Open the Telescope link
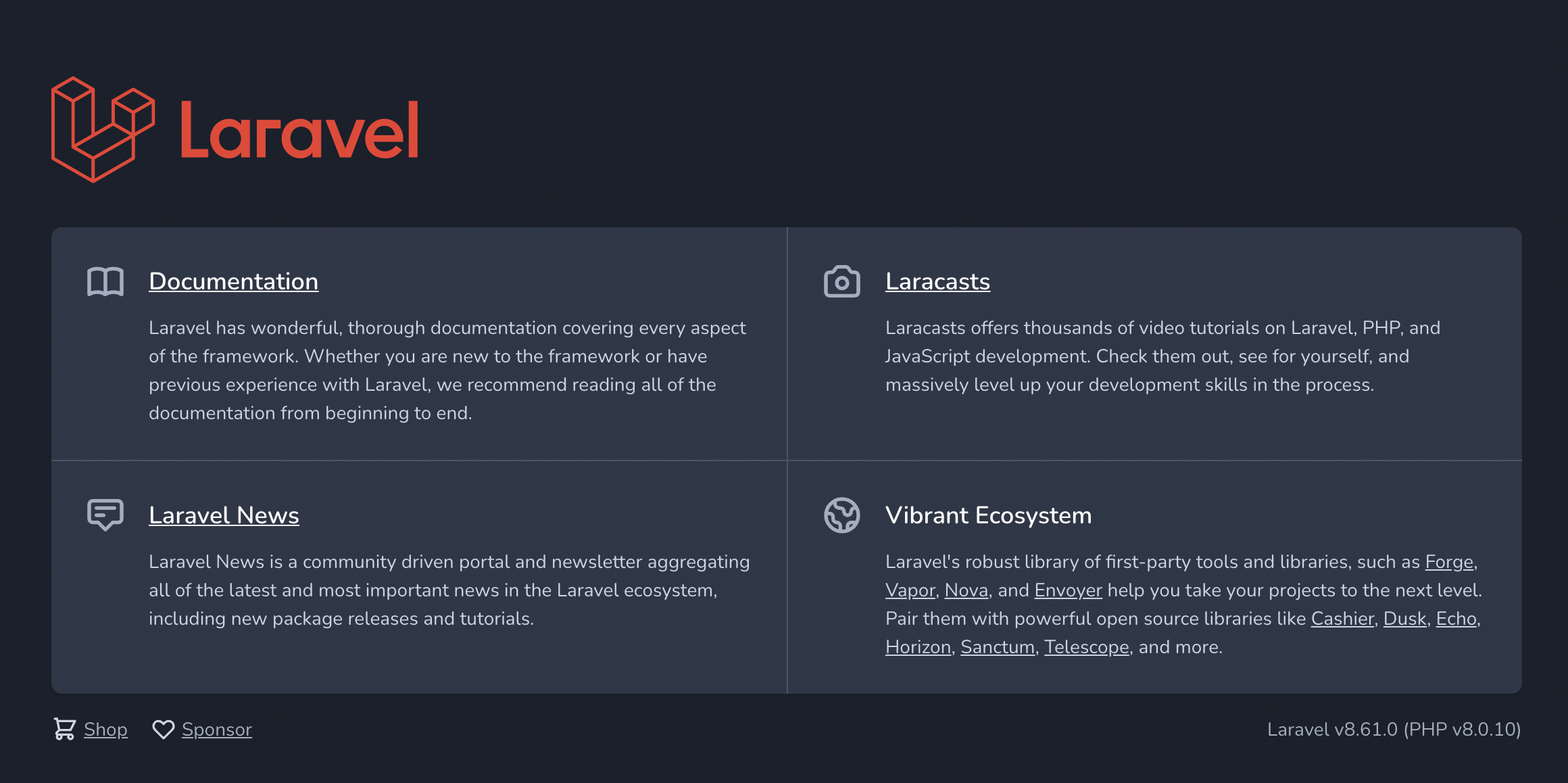The height and width of the screenshot is (783, 1568). [1087, 647]
